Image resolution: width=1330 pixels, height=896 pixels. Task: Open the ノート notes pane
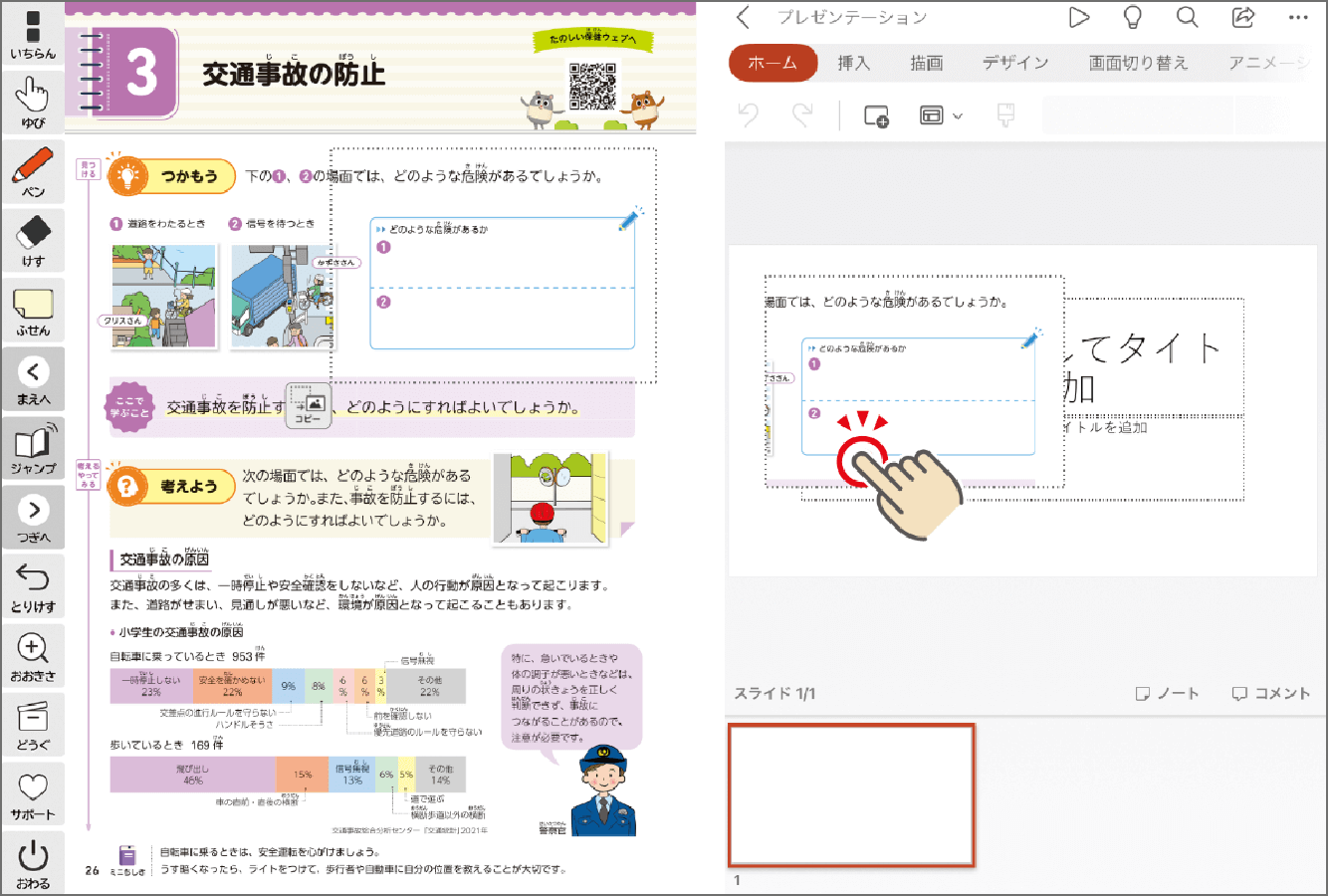pos(1168,693)
